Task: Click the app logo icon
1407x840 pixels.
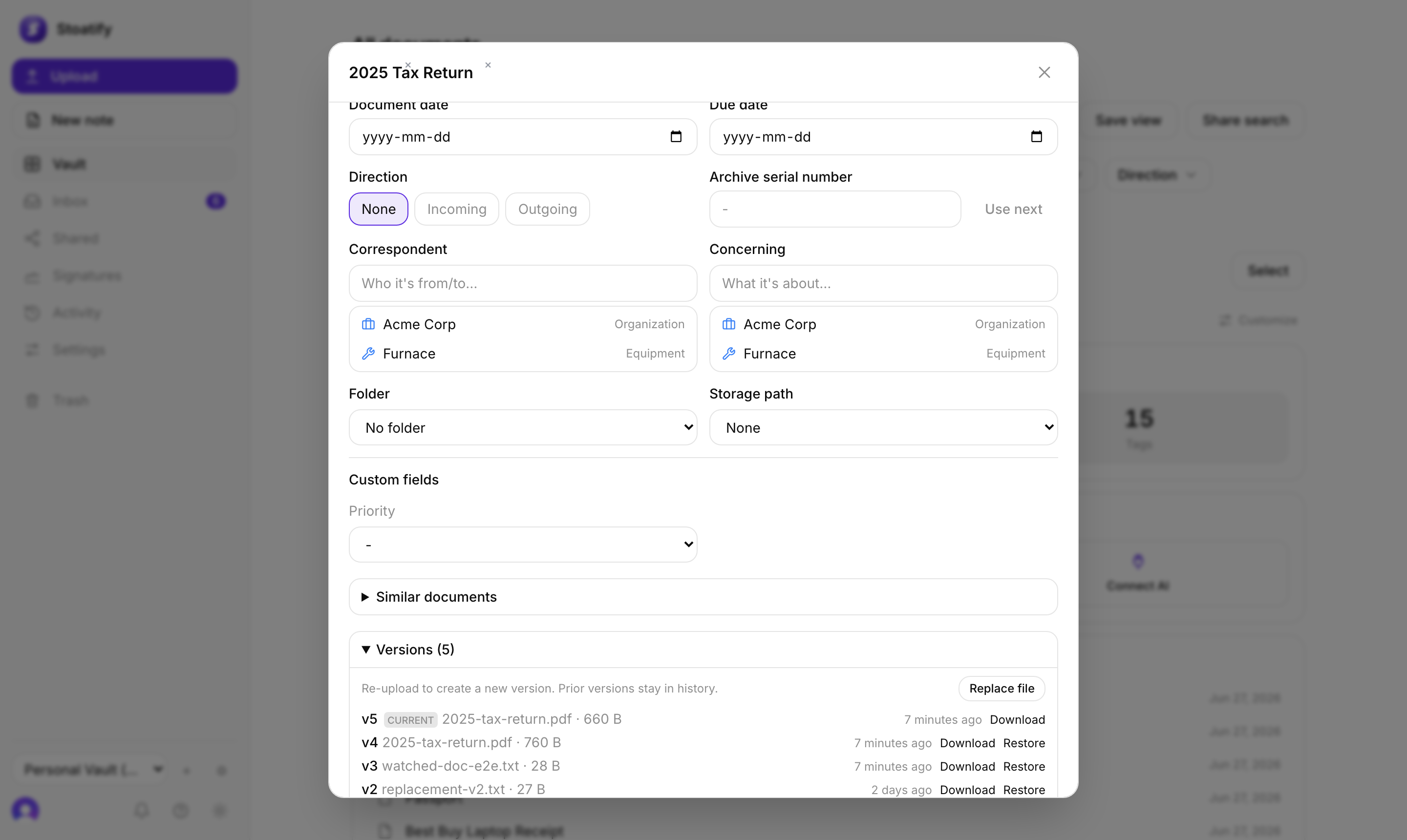Action: (x=33, y=29)
